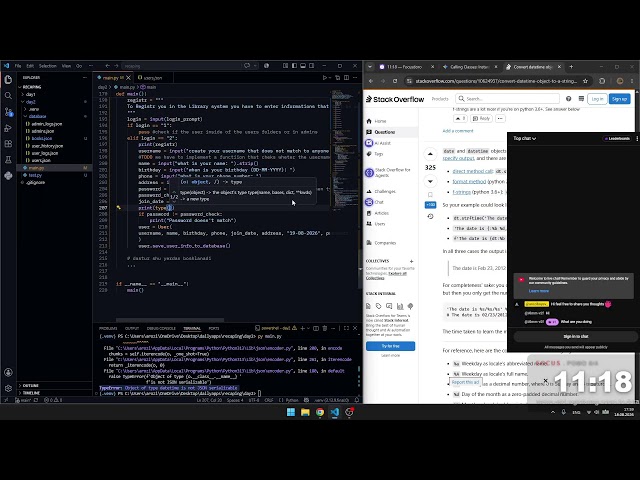This screenshot has width=640, height=480.
Task: Switch to the PROBLEMS panel tab
Action: coord(108,328)
